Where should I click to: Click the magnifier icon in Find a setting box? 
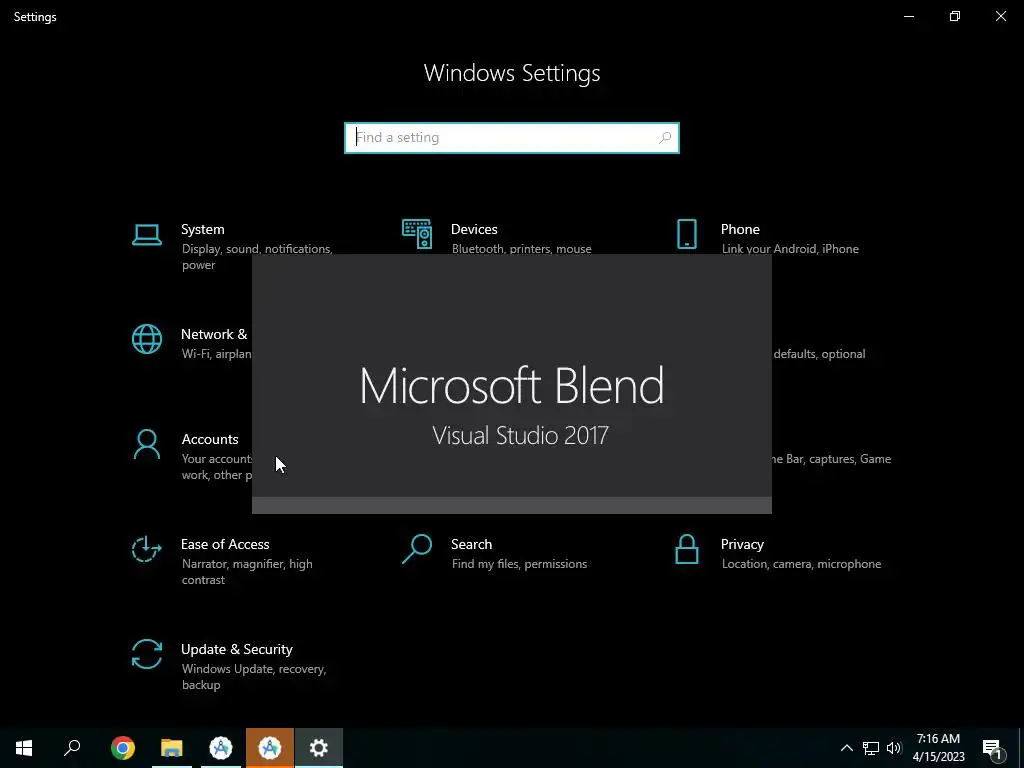tap(664, 138)
